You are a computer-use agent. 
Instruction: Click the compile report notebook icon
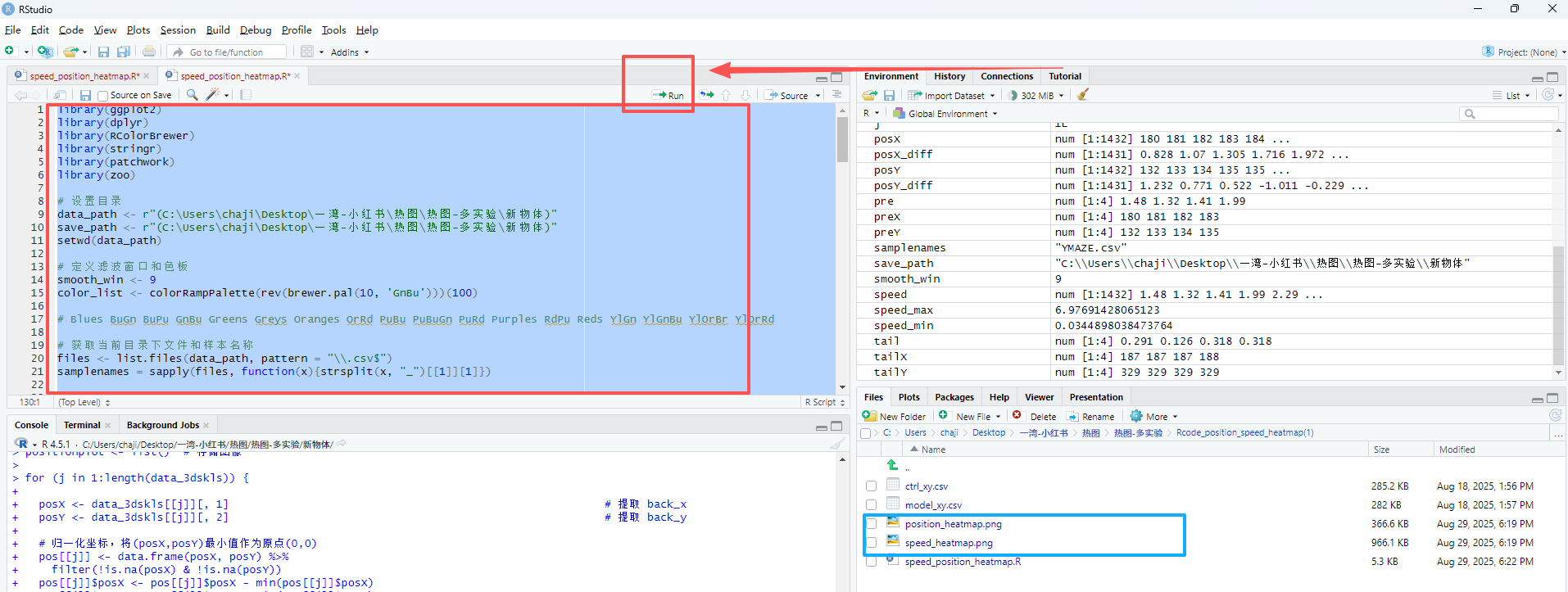point(245,95)
